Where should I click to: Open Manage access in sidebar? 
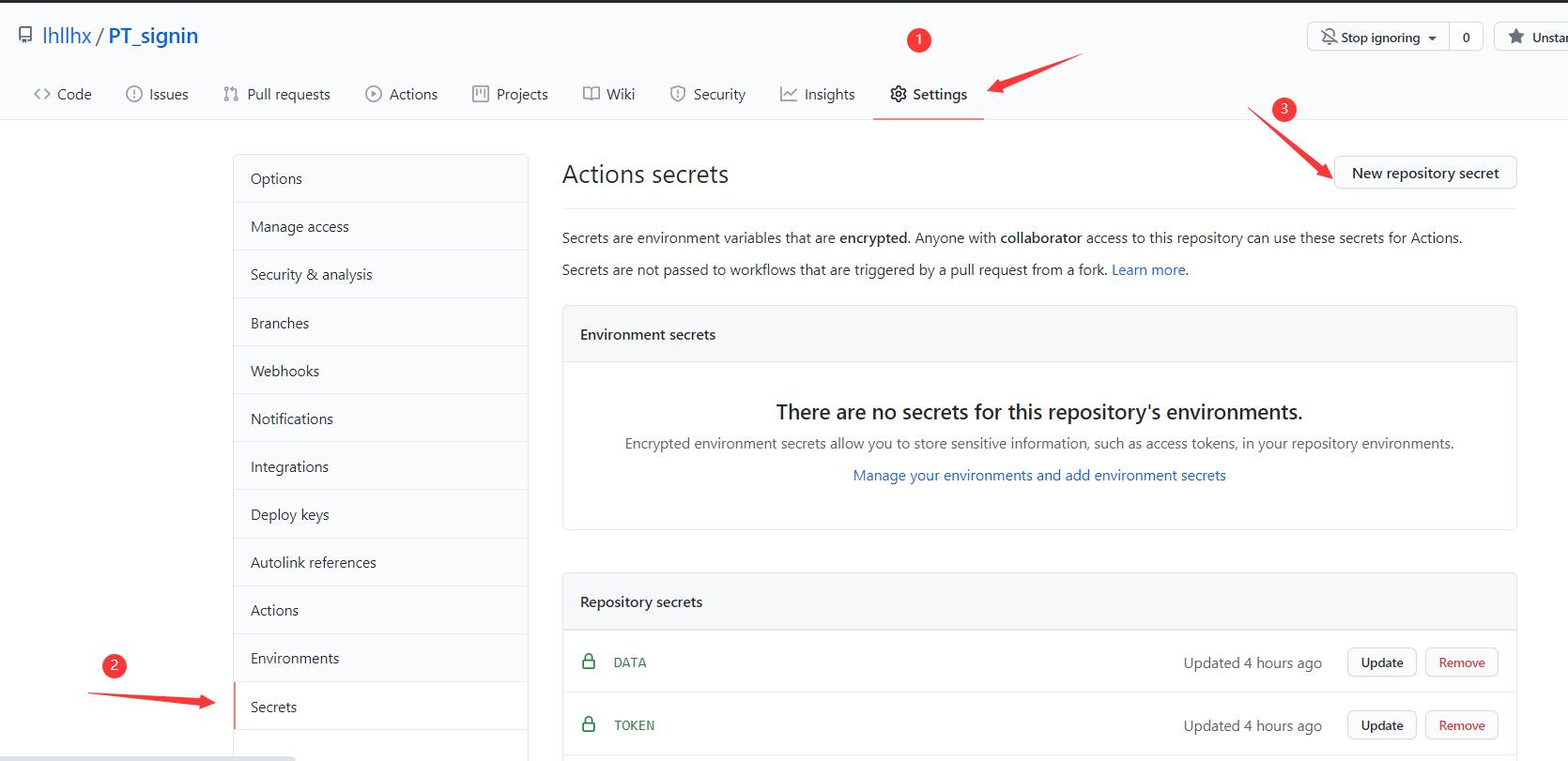tap(380, 226)
